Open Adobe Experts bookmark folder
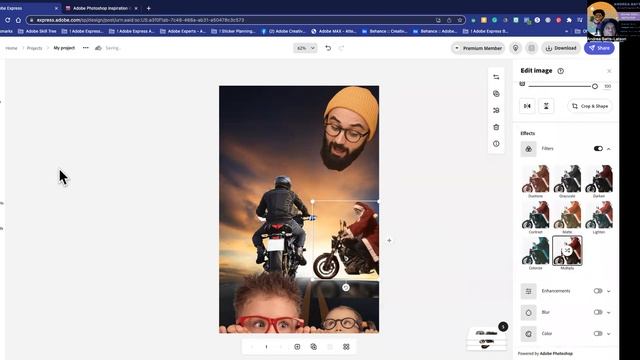 pyautogui.click(x=183, y=31)
